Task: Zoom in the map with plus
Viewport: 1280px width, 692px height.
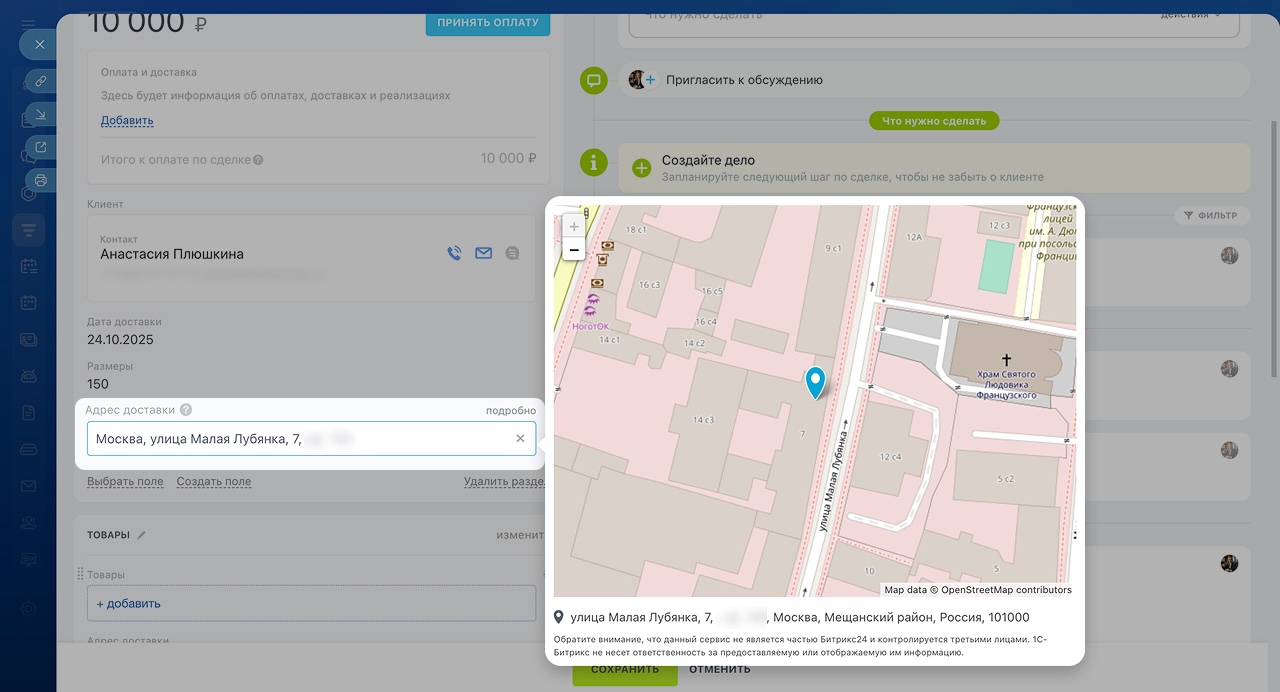Action: point(573,227)
